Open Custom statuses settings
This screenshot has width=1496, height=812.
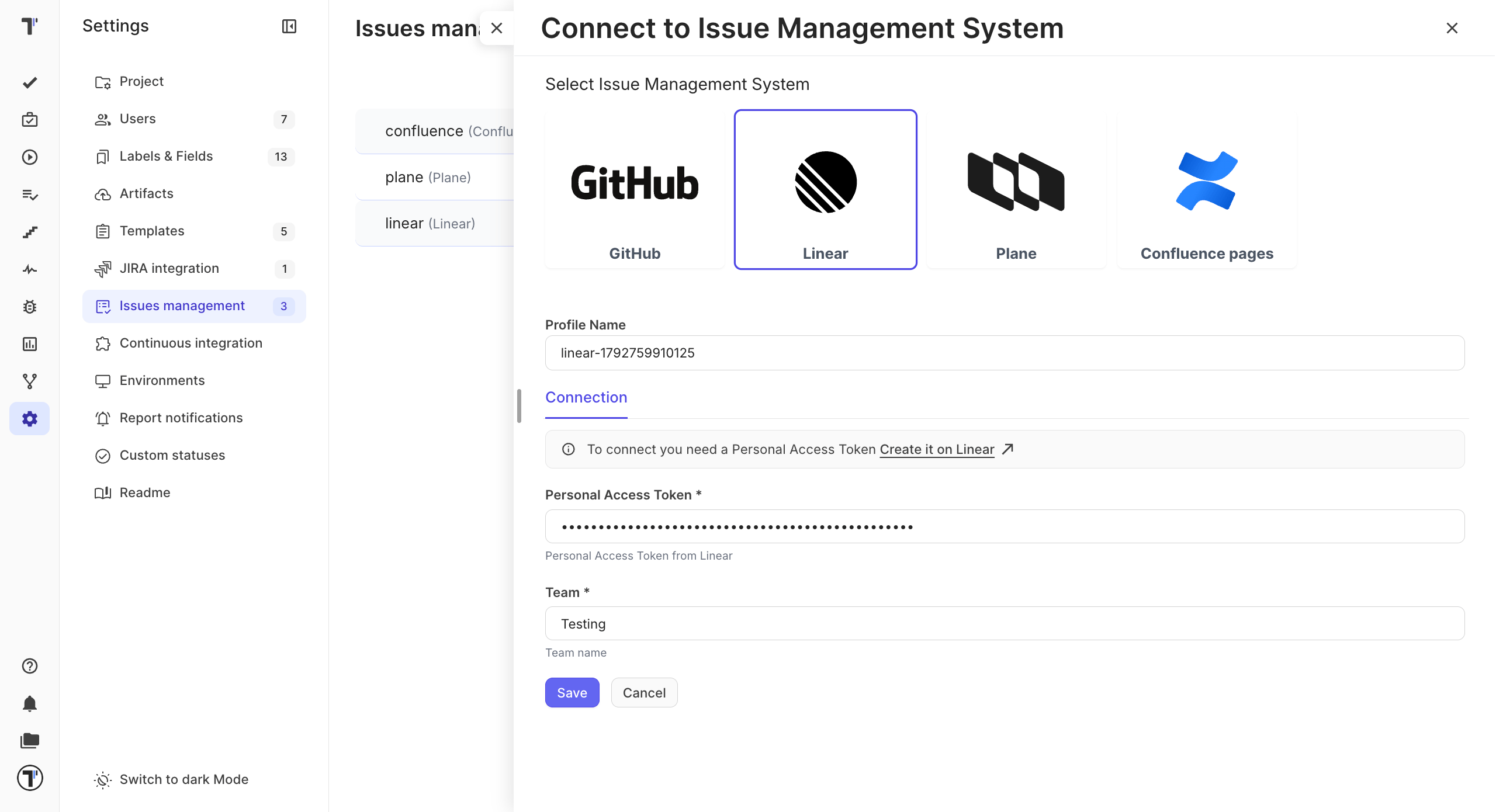[194, 456]
